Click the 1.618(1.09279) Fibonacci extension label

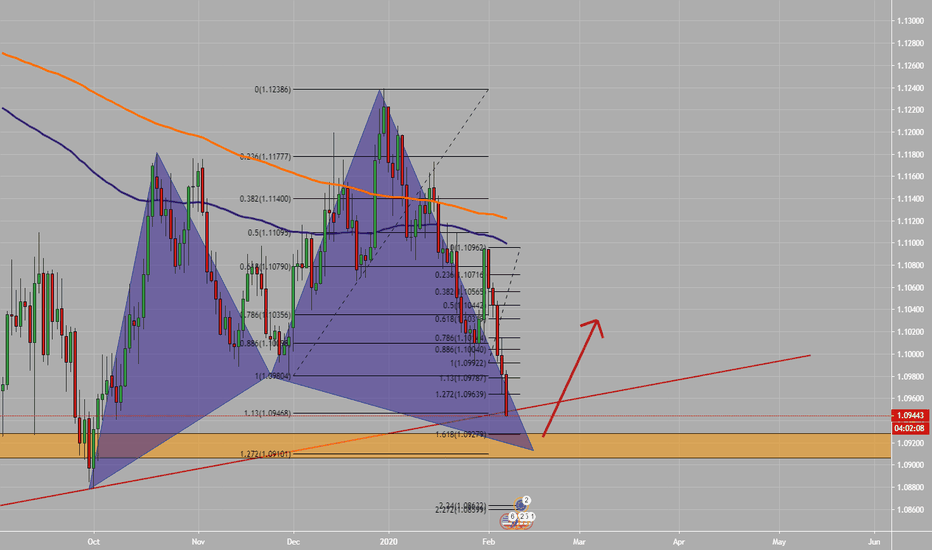461,435
